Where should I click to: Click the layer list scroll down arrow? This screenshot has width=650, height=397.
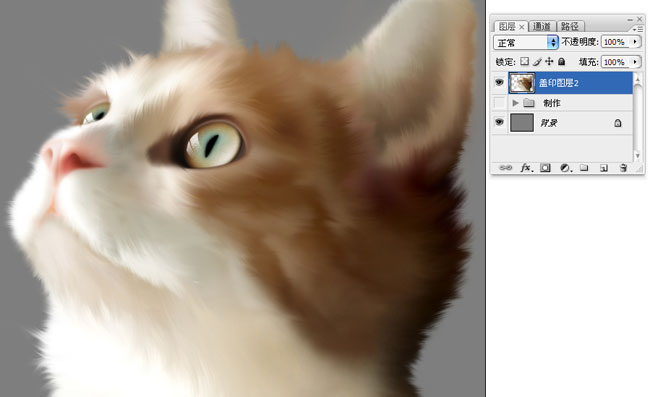[x=638, y=156]
